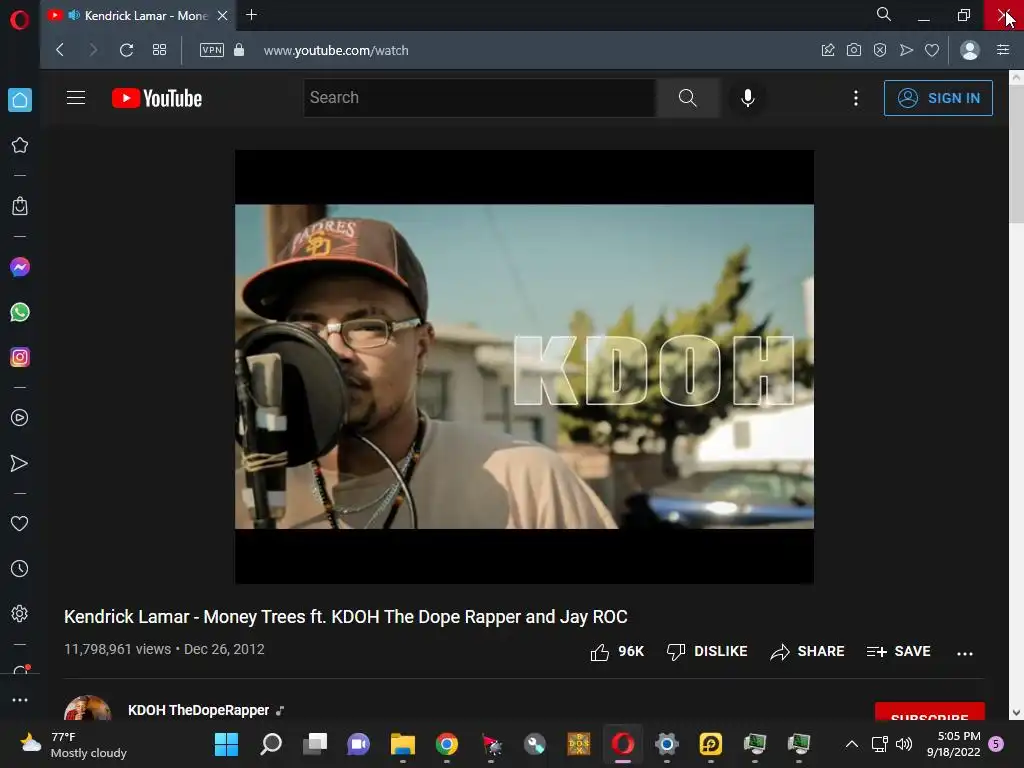
Task: Search with your voice microphone
Action: (748, 98)
